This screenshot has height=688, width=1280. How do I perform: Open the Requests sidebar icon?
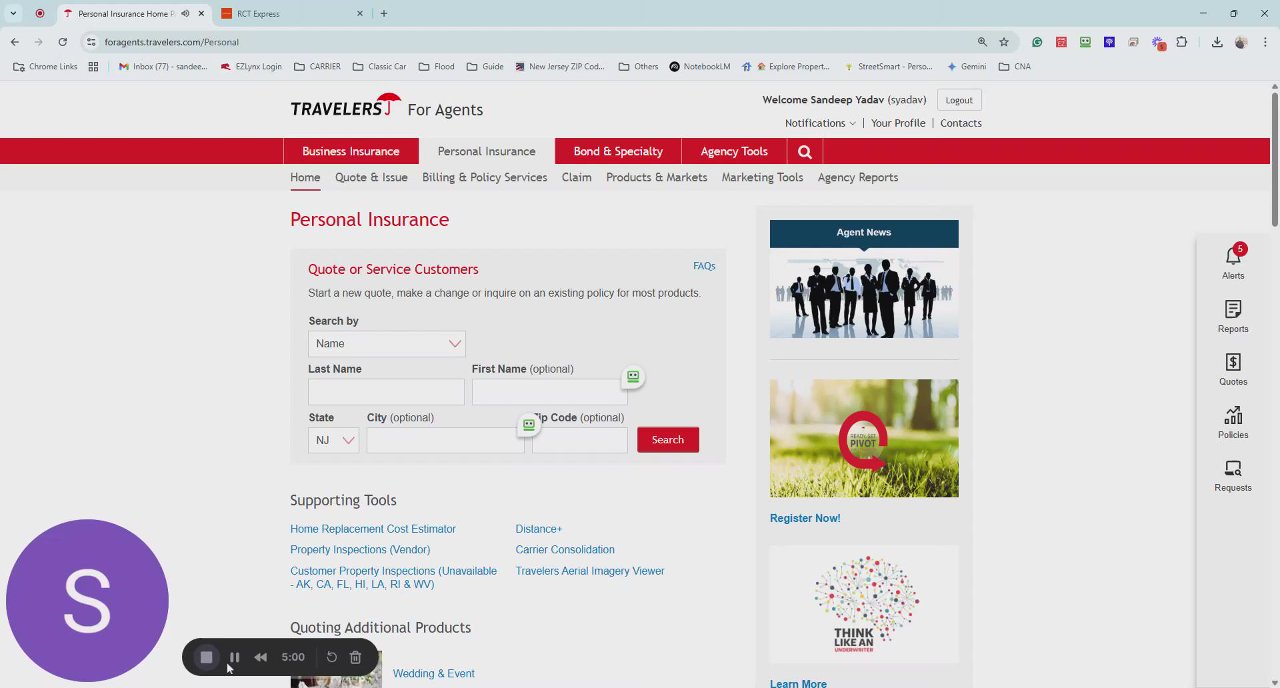[x=1233, y=468]
